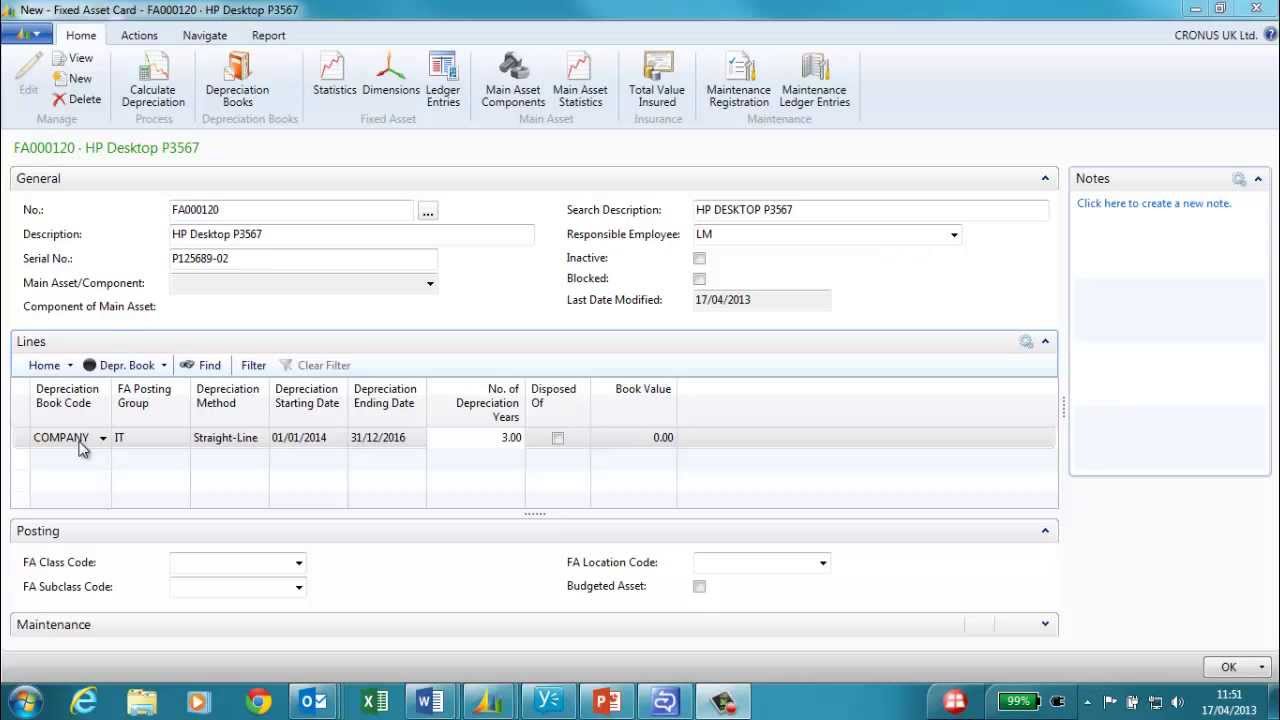Open the FA Location Code dropdown
The image size is (1280, 720).
pyautogui.click(x=823, y=563)
